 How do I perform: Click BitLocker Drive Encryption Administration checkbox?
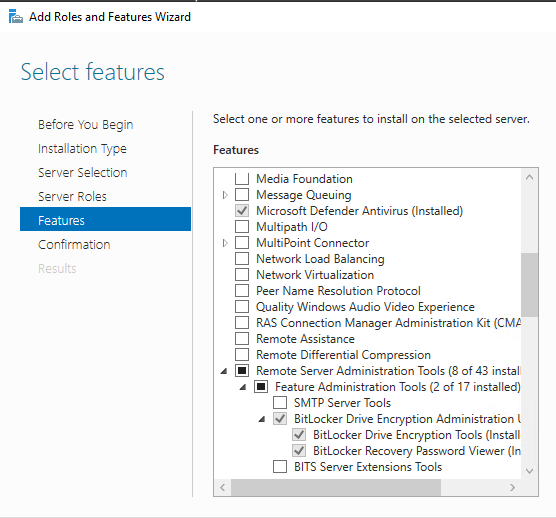280,419
